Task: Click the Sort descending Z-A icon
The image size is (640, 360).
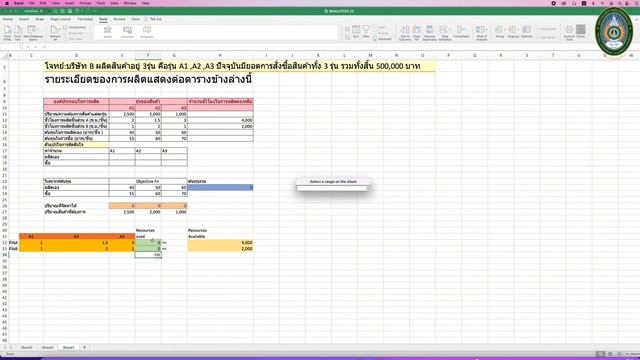Action: coord(347,37)
